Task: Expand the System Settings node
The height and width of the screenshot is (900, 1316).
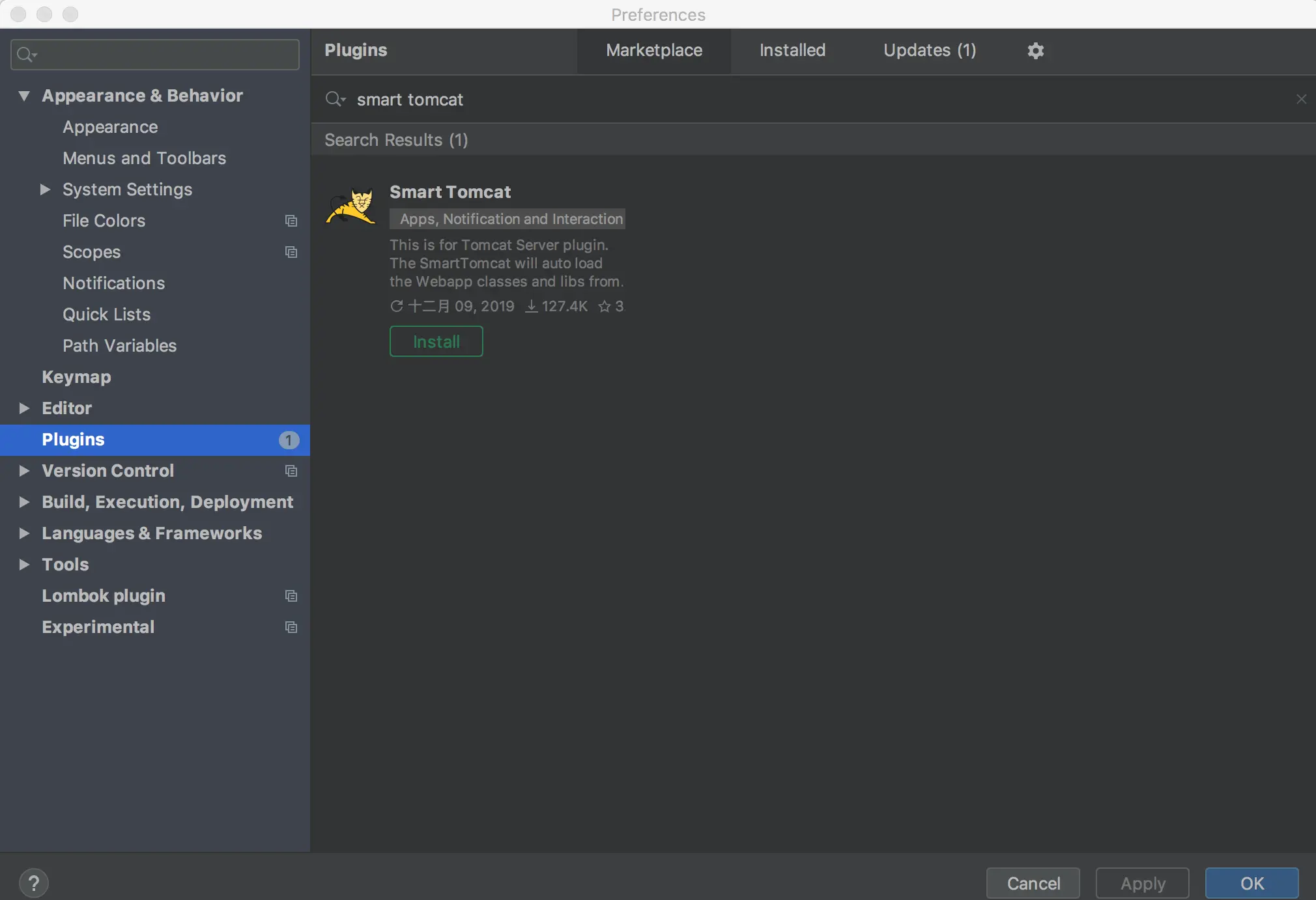Action: coord(45,190)
